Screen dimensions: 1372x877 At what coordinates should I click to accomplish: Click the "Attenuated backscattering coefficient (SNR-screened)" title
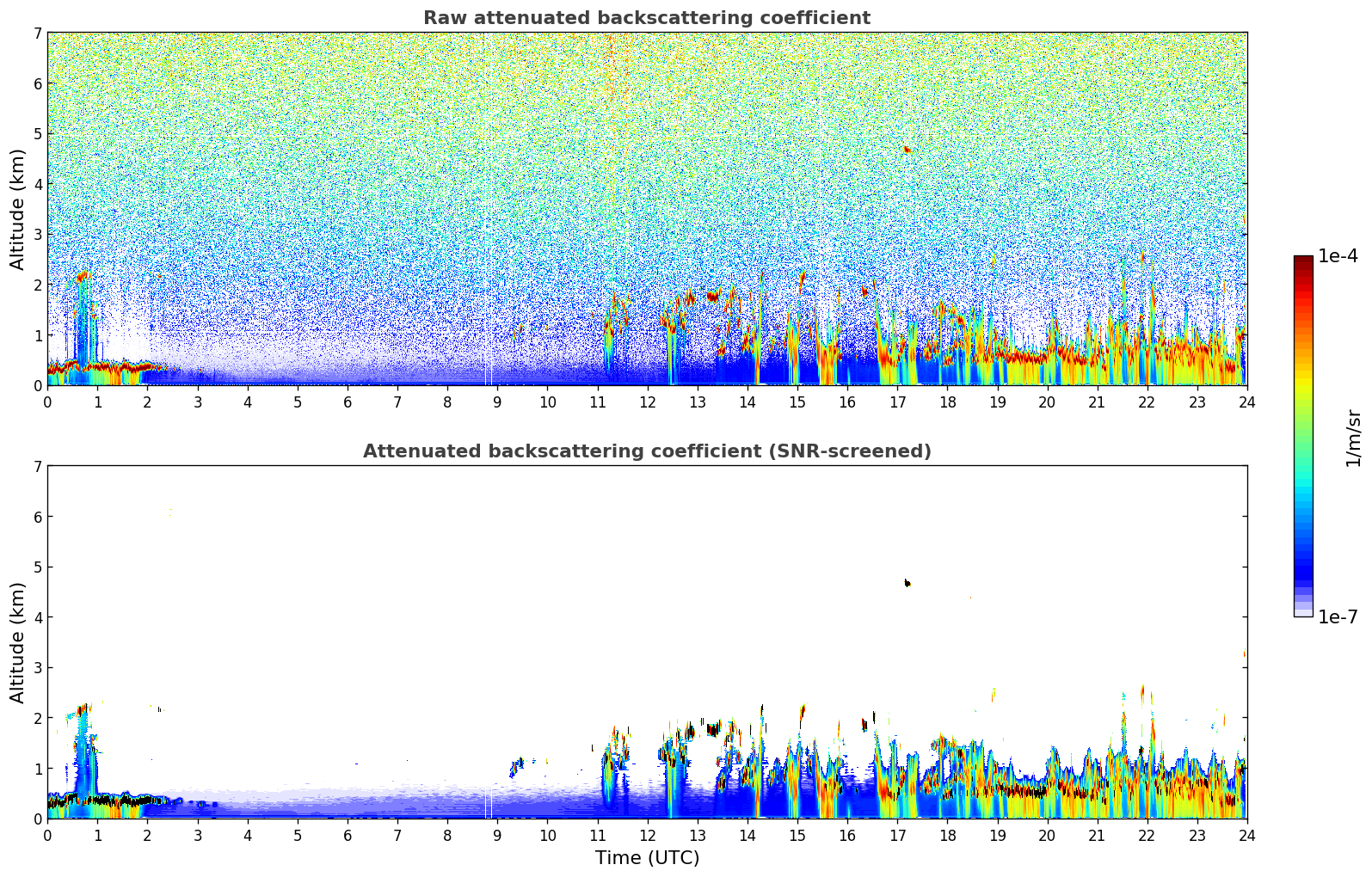click(x=646, y=451)
